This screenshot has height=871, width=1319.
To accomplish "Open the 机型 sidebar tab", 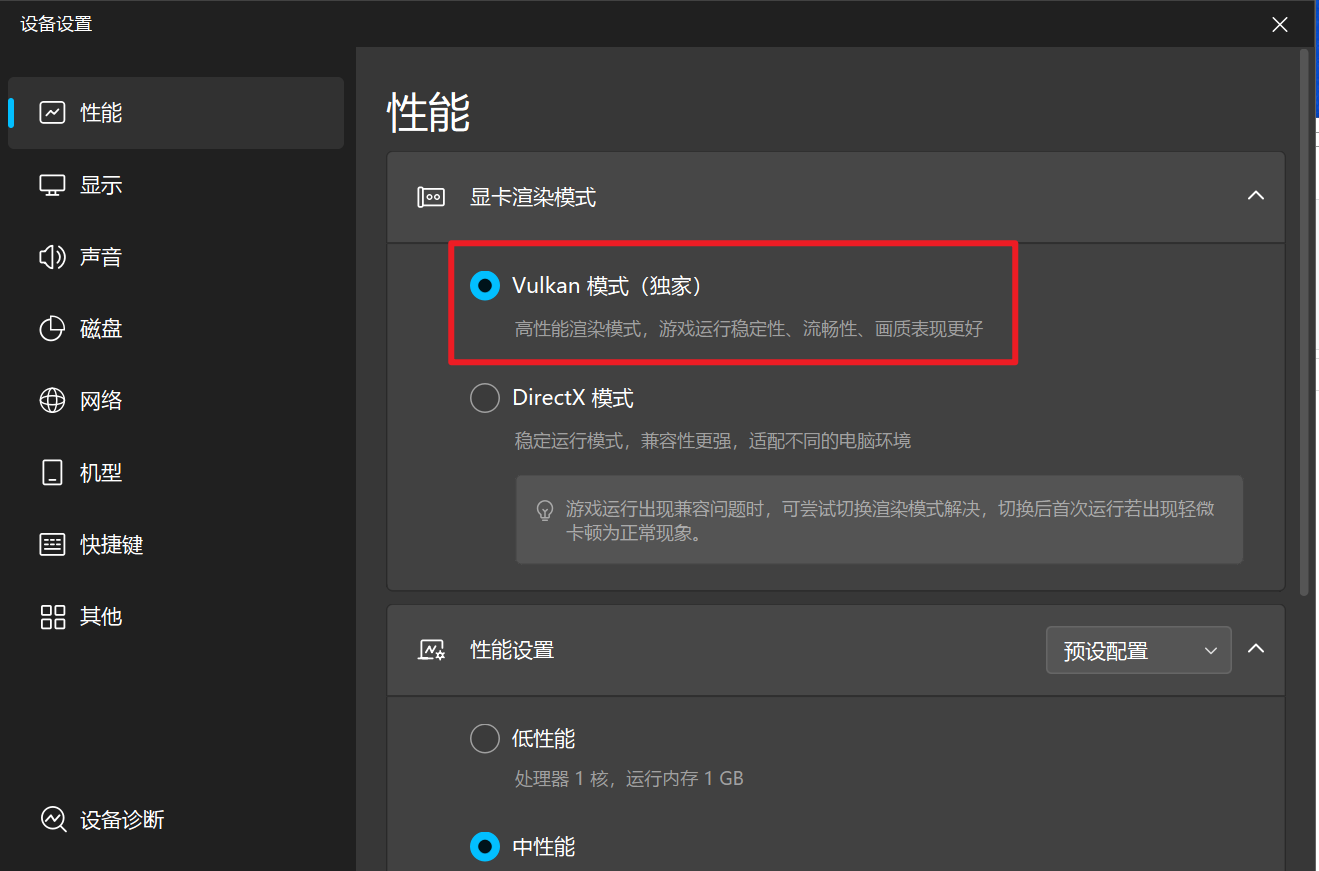I will click(x=176, y=473).
